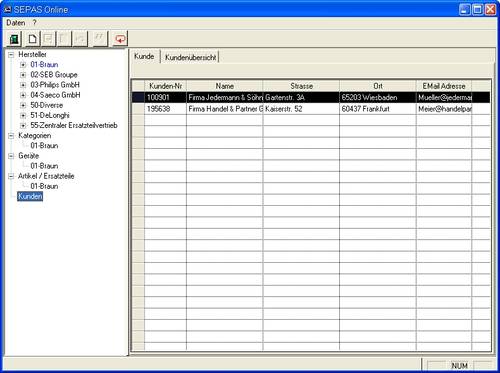The width and height of the screenshot is (500, 373).
Task: Click the NUM indicator in status bar
Action: 459,366
